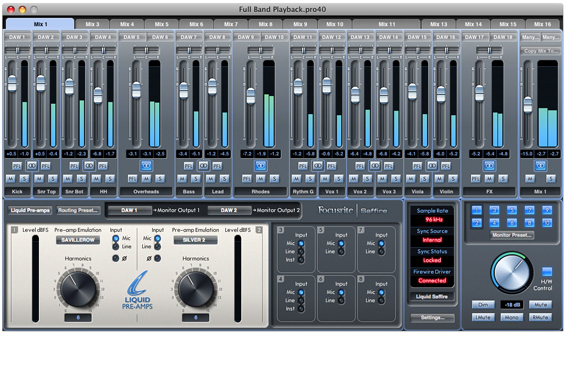
Task: Click the Dim monitor button
Action: (483, 305)
